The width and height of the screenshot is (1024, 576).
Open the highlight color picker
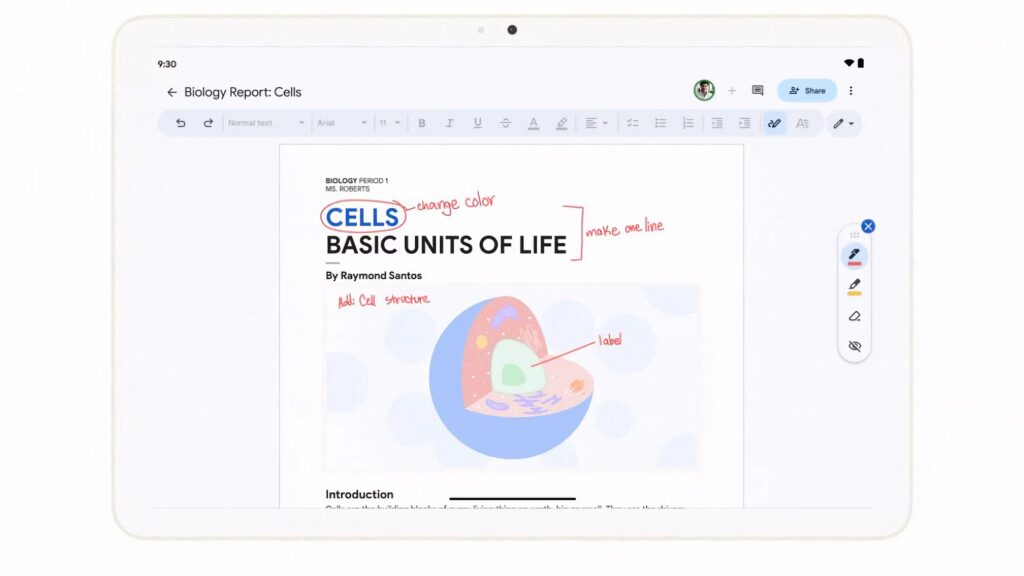coord(562,123)
